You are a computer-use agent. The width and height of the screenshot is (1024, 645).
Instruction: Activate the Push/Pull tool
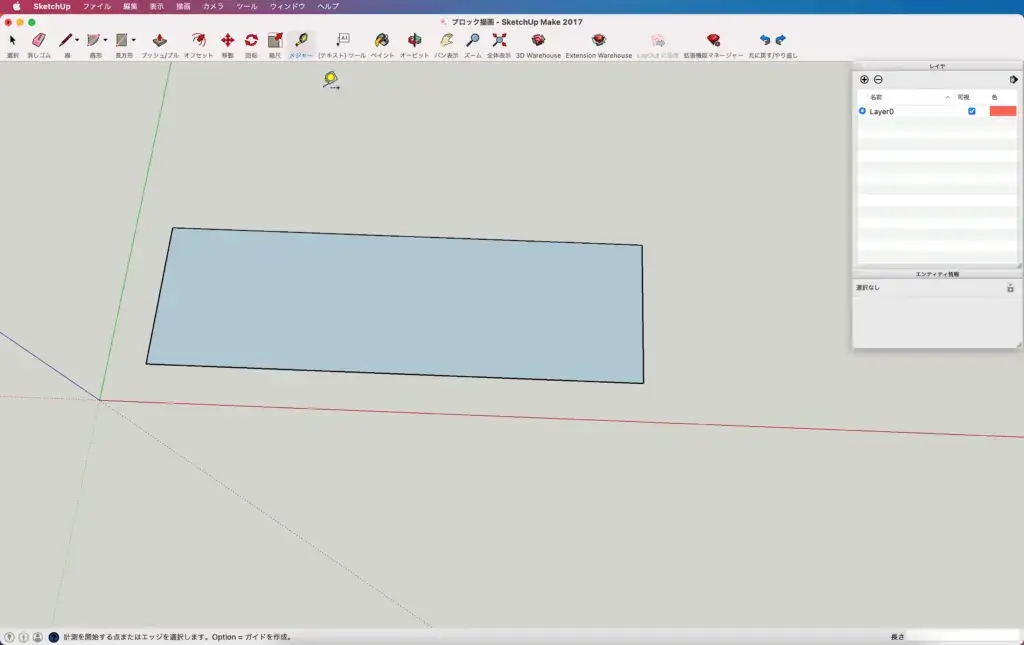pos(159,41)
